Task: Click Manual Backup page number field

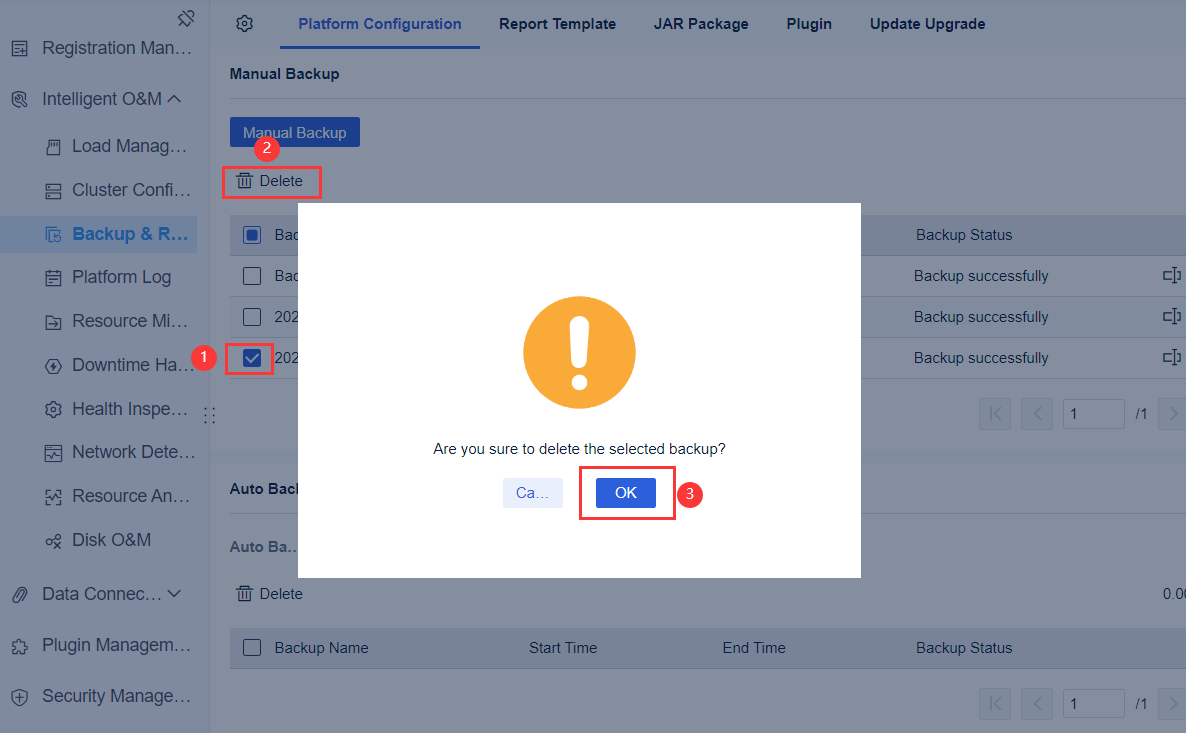Action: (x=1093, y=414)
